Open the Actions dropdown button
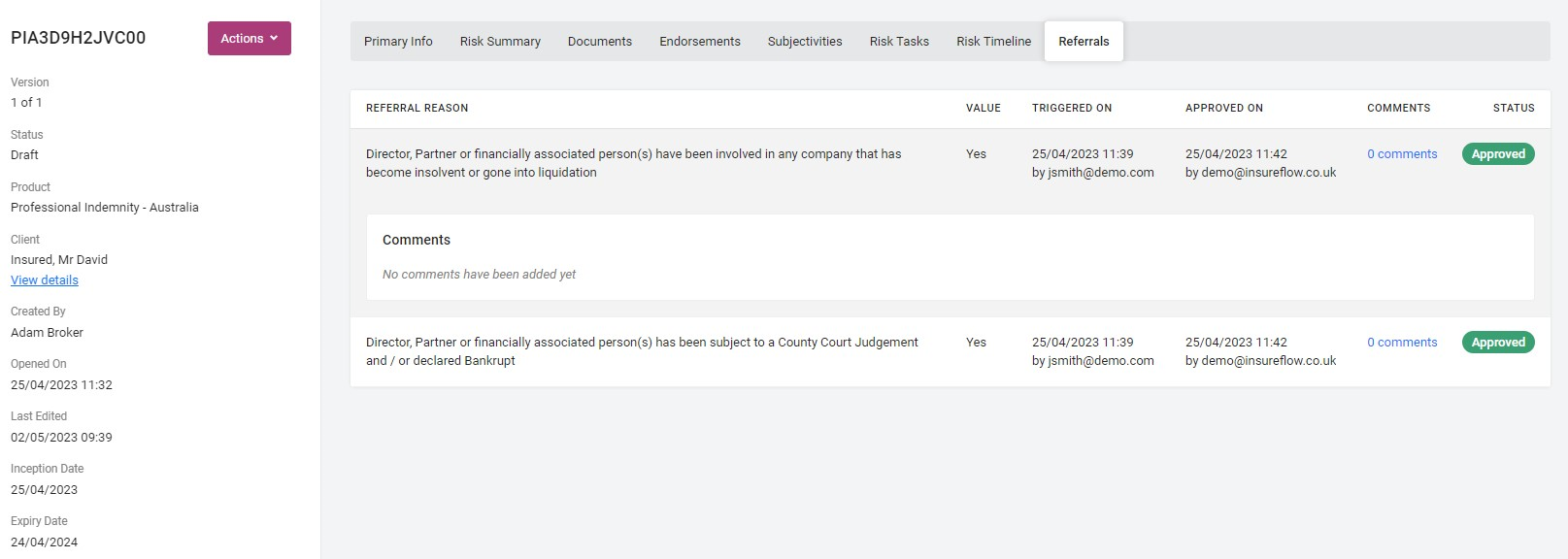This screenshot has height=559, width=1568. pos(249,39)
